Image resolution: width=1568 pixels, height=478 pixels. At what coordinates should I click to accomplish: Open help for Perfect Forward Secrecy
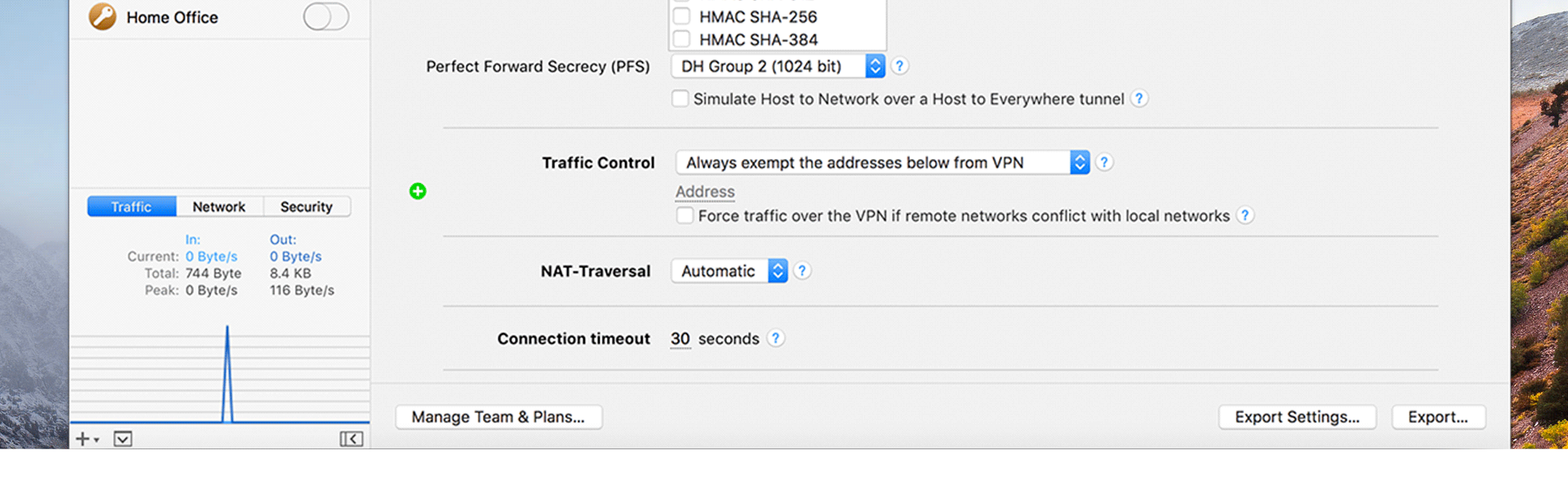point(900,66)
